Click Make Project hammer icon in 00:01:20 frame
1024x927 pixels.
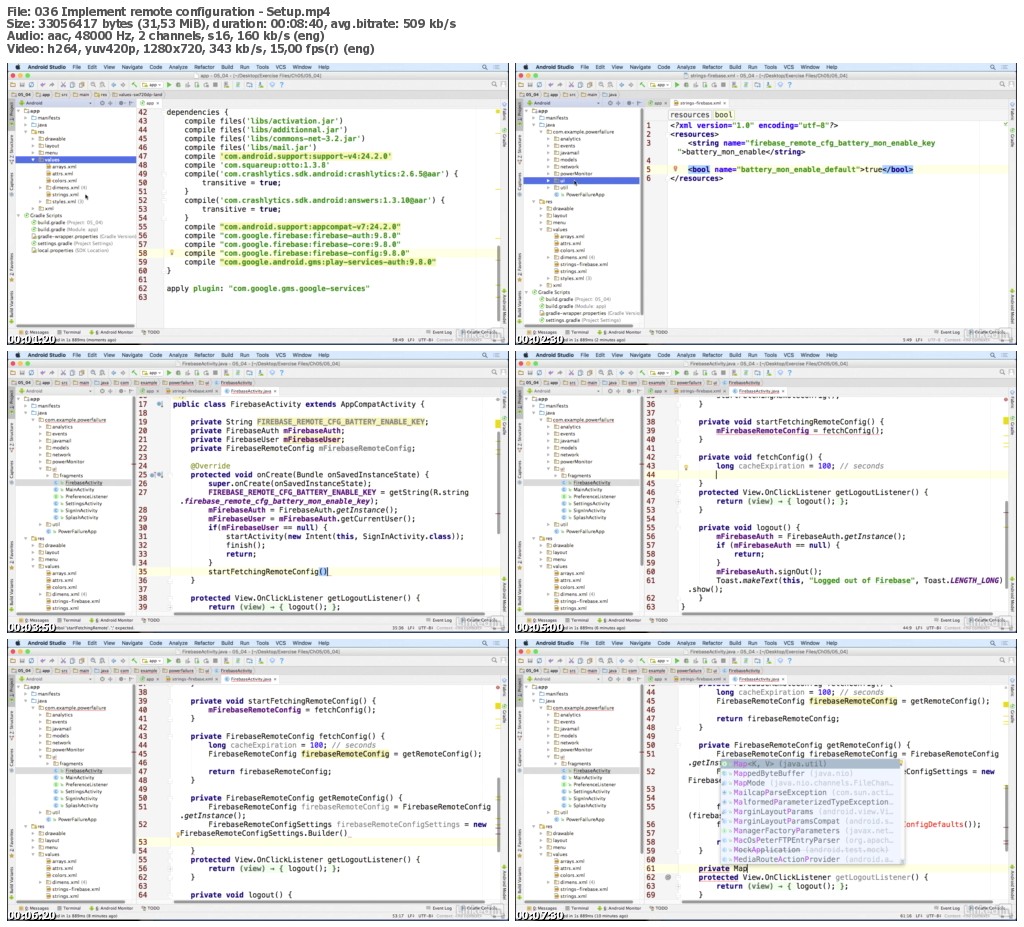[134, 84]
